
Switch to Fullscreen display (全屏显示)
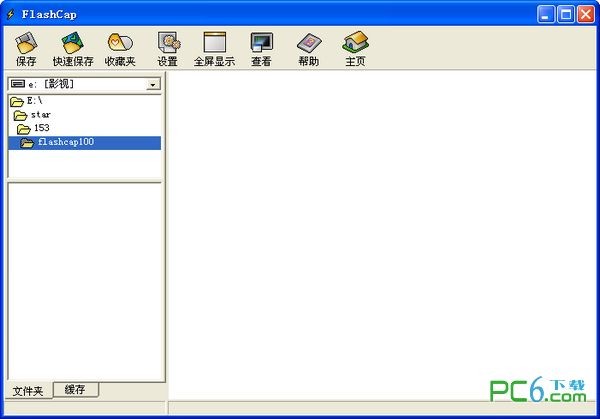(215, 42)
